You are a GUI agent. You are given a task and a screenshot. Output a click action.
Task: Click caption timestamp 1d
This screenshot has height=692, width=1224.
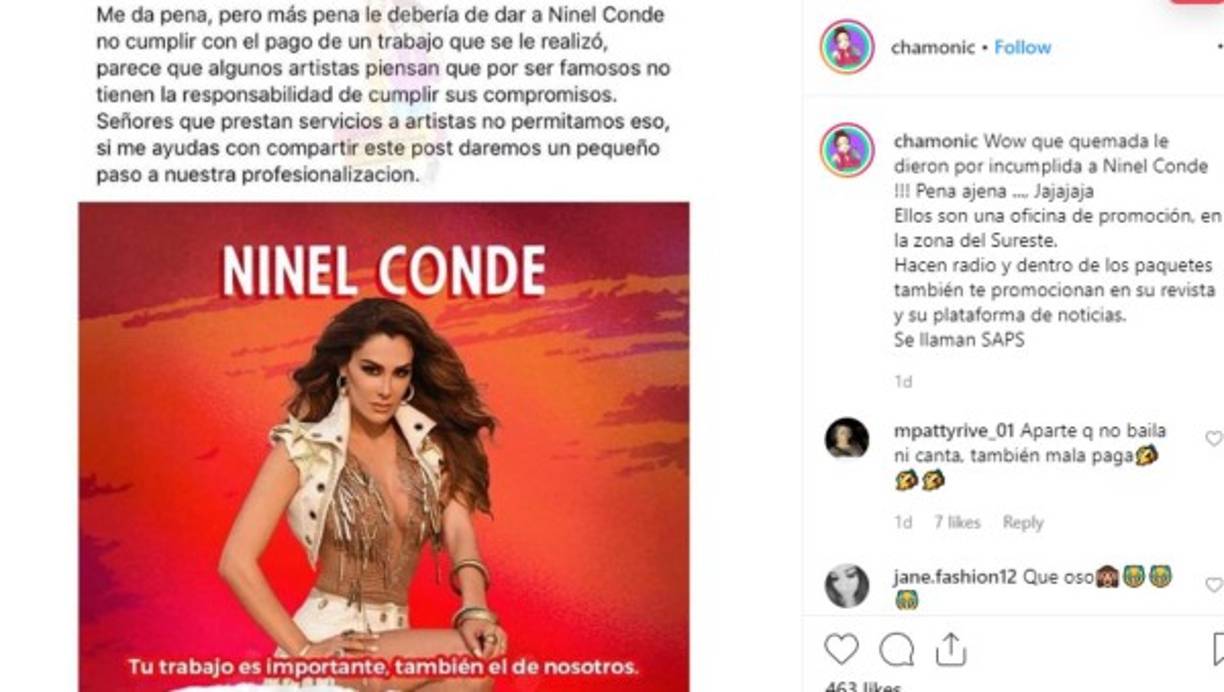(903, 382)
